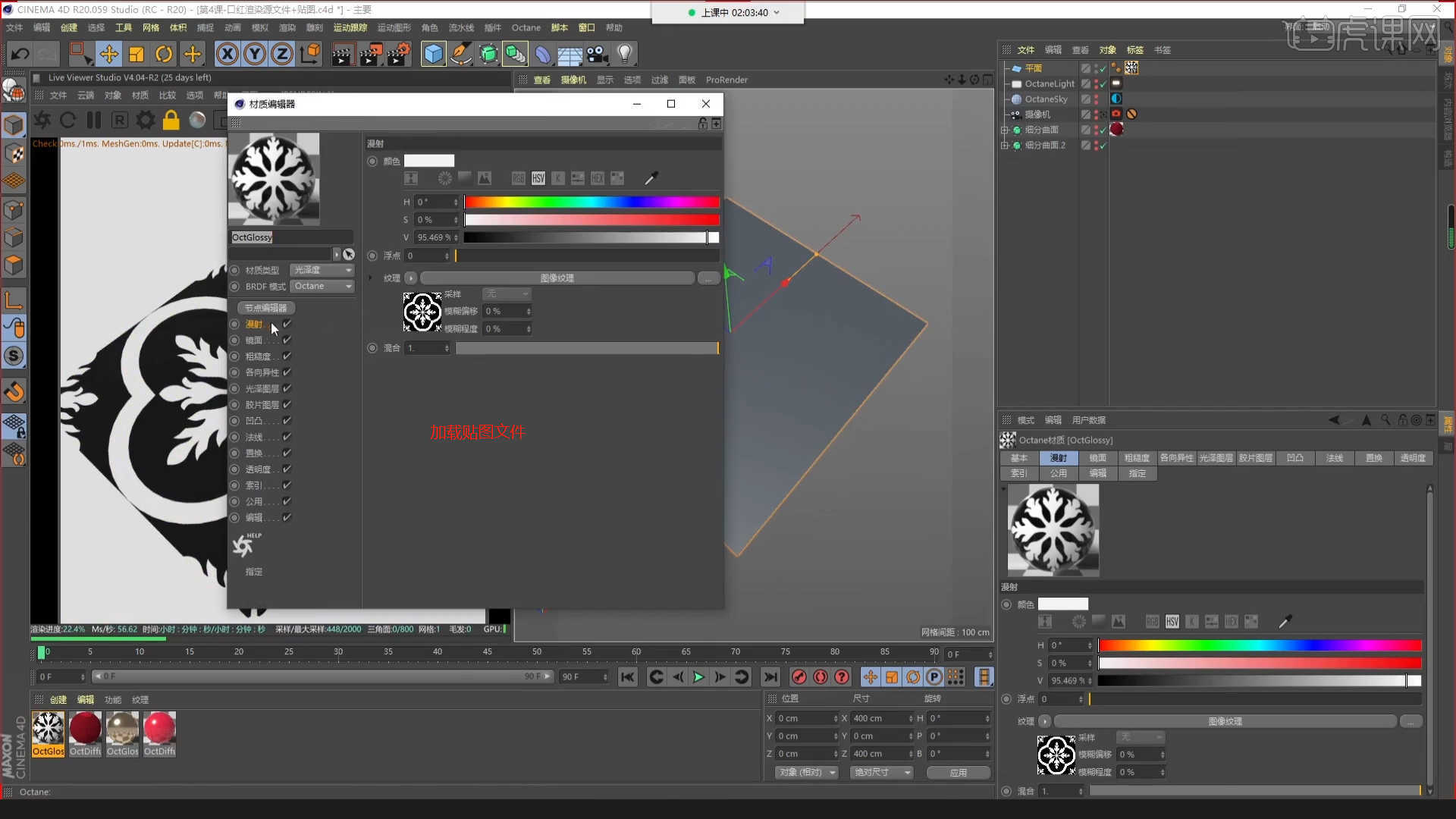Click the 指定 link in material editor
1456x819 pixels.
click(253, 572)
